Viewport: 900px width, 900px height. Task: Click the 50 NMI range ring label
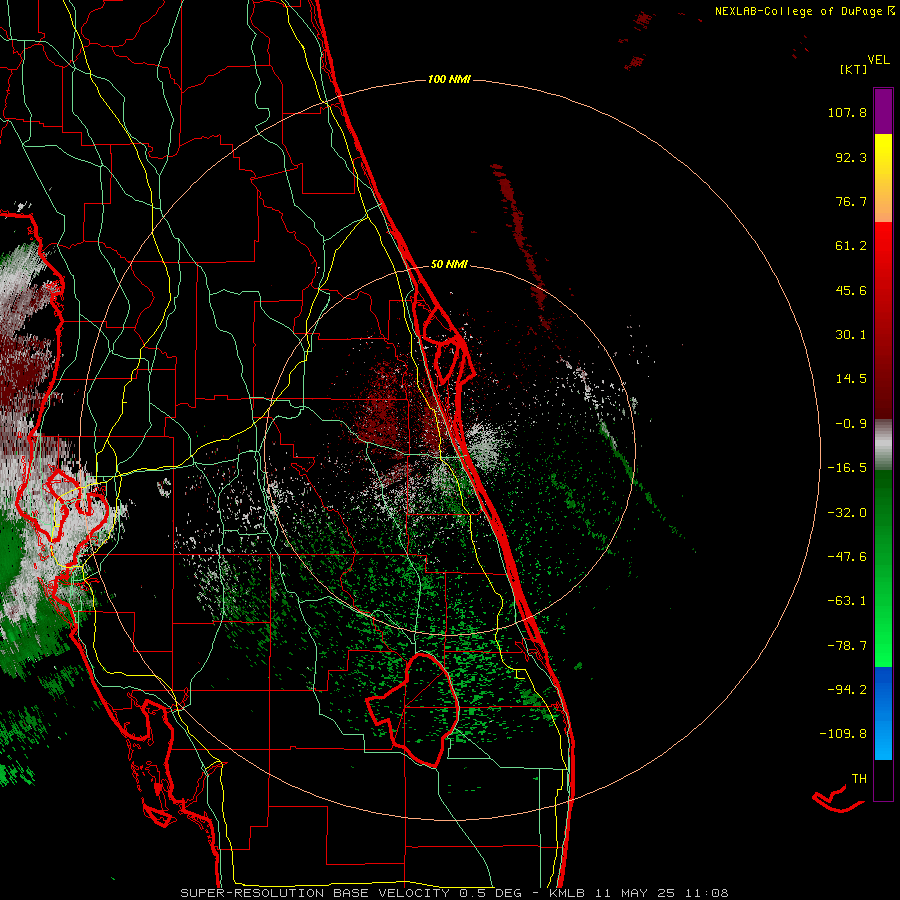pyautogui.click(x=449, y=265)
